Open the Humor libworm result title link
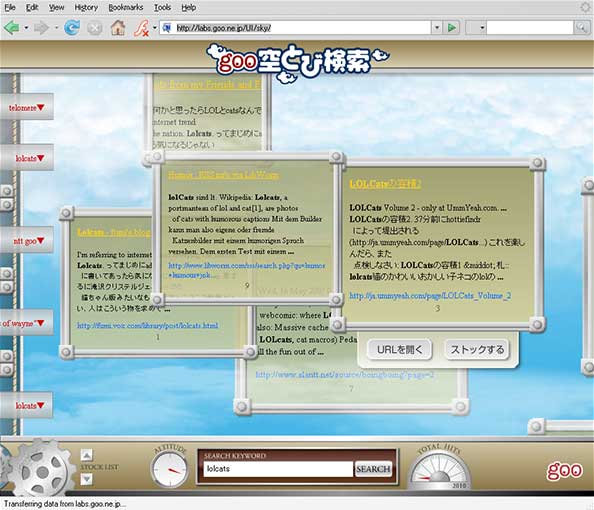The height and width of the screenshot is (510, 594). point(224,175)
